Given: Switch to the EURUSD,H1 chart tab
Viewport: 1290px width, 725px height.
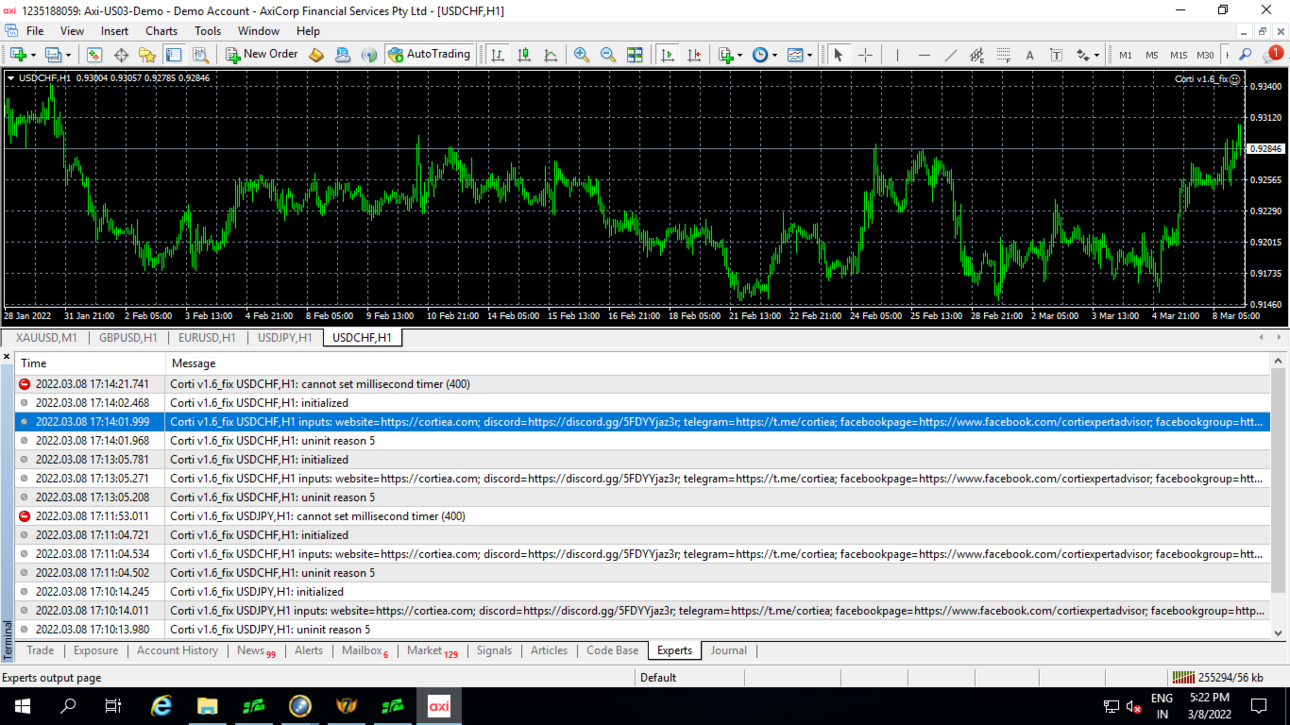Looking at the screenshot, I should pos(207,338).
